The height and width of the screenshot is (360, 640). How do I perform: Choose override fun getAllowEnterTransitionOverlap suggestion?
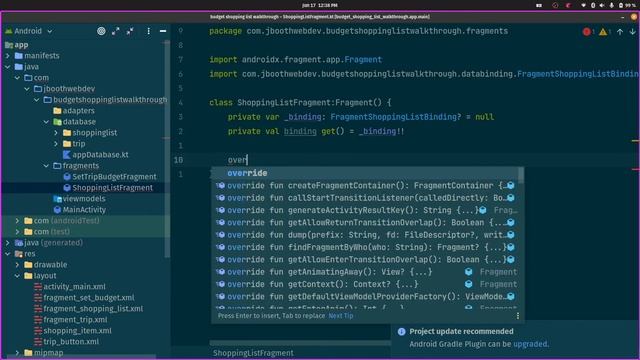tap(364, 260)
